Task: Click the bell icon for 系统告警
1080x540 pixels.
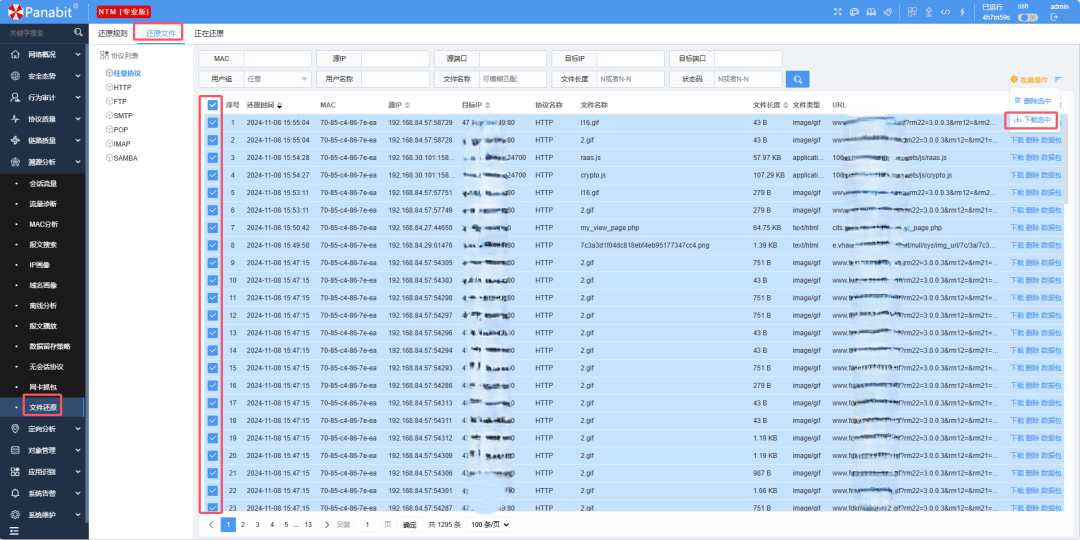Action: (x=16, y=493)
